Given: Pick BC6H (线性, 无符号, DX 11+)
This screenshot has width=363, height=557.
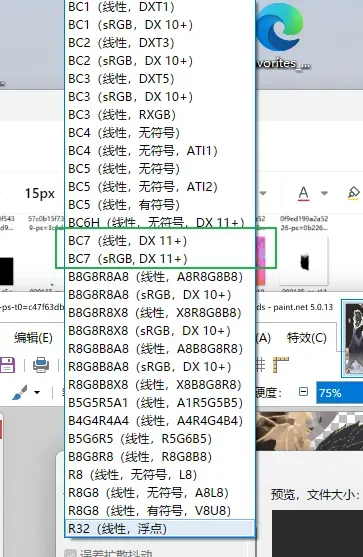Looking at the screenshot, I should click(x=160, y=223).
